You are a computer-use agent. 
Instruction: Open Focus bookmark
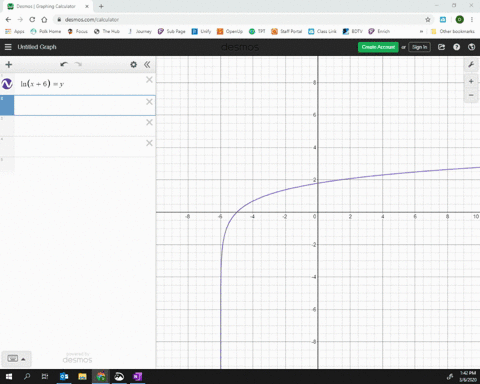click(x=78, y=31)
